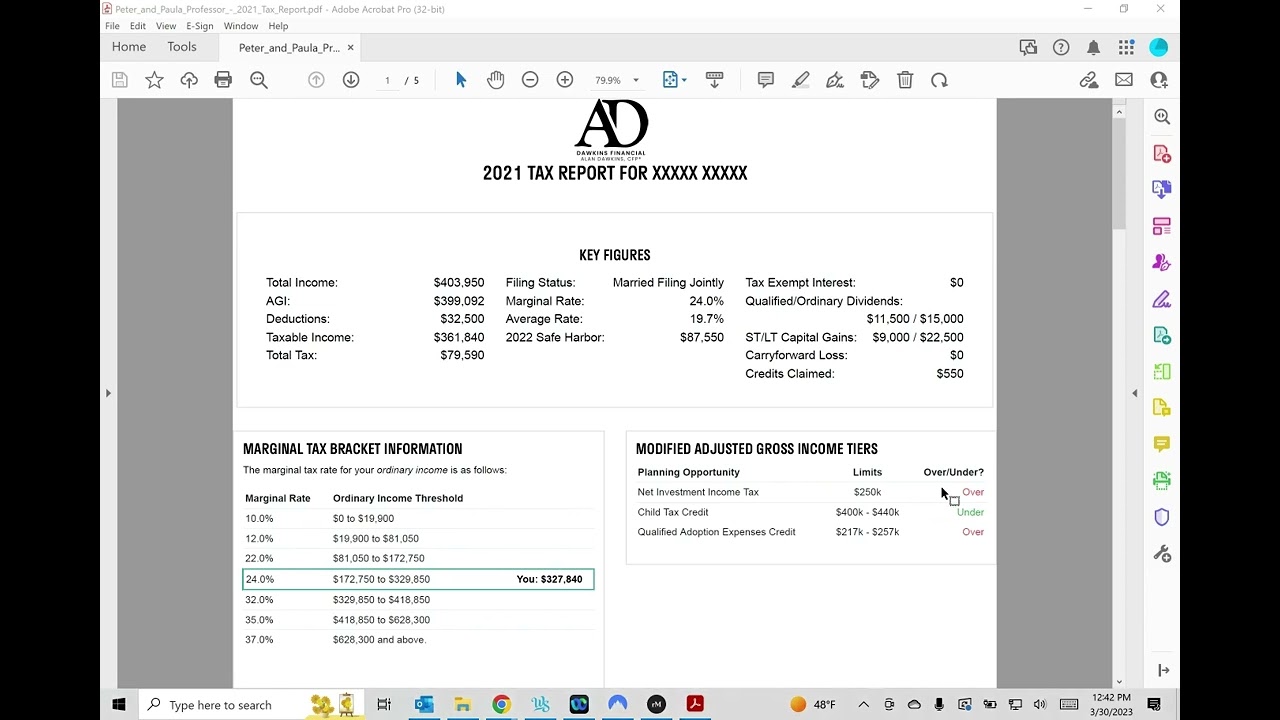1280x720 pixels.
Task: Open yellow Comment tool in right sidebar
Action: [x=1162, y=444]
